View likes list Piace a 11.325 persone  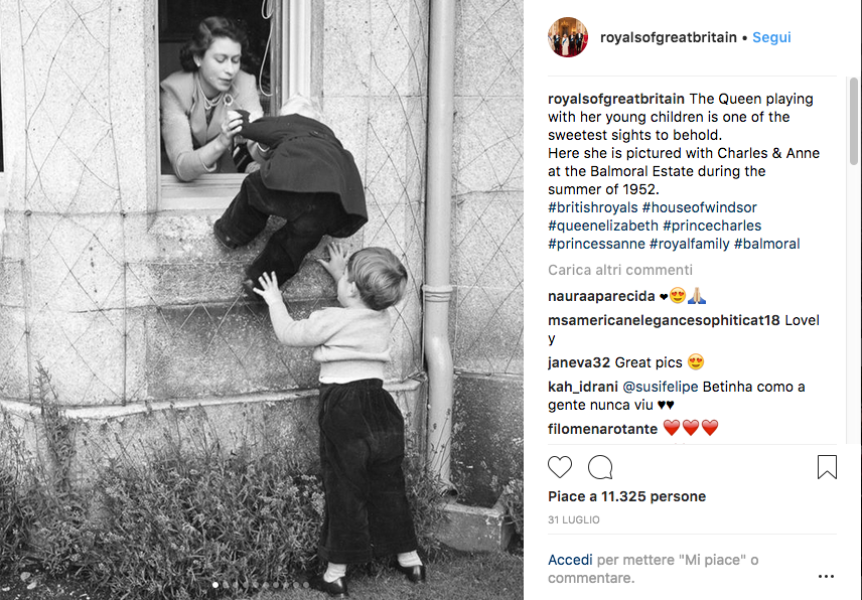[627, 497]
